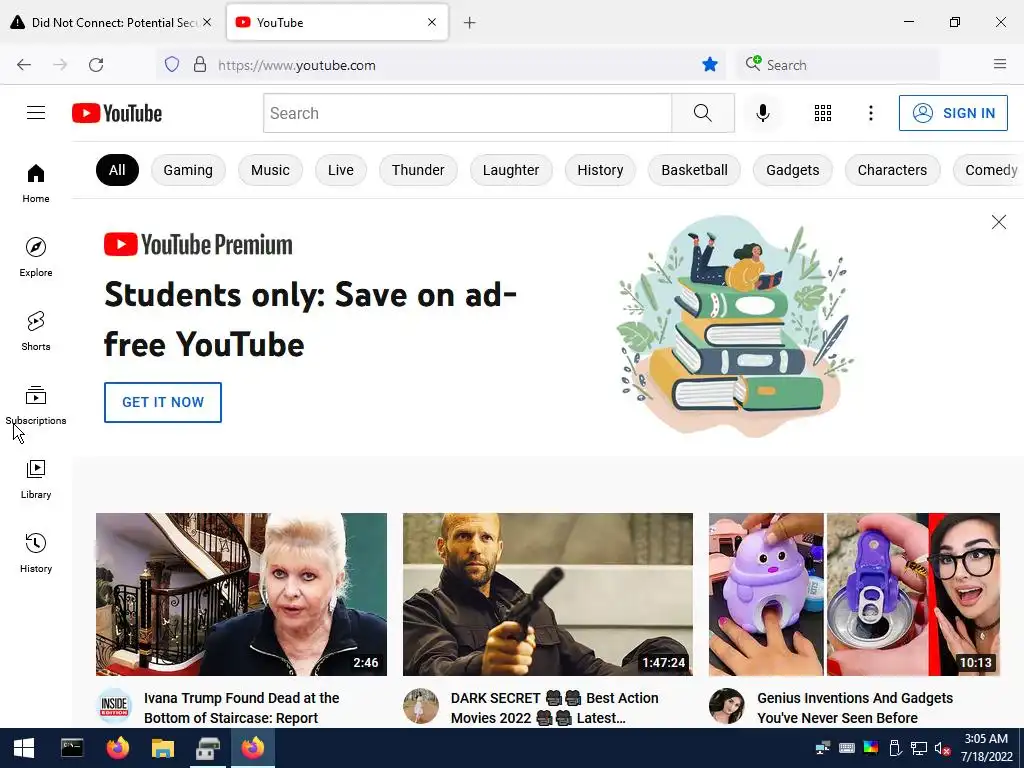1024x768 pixels.
Task: Click first Firefox icon in taskbar
Action: pos(118,748)
